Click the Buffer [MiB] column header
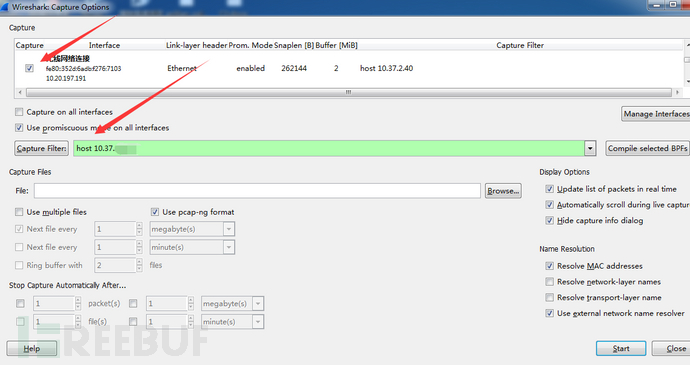This screenshot has height=365, width=690. 337,45
